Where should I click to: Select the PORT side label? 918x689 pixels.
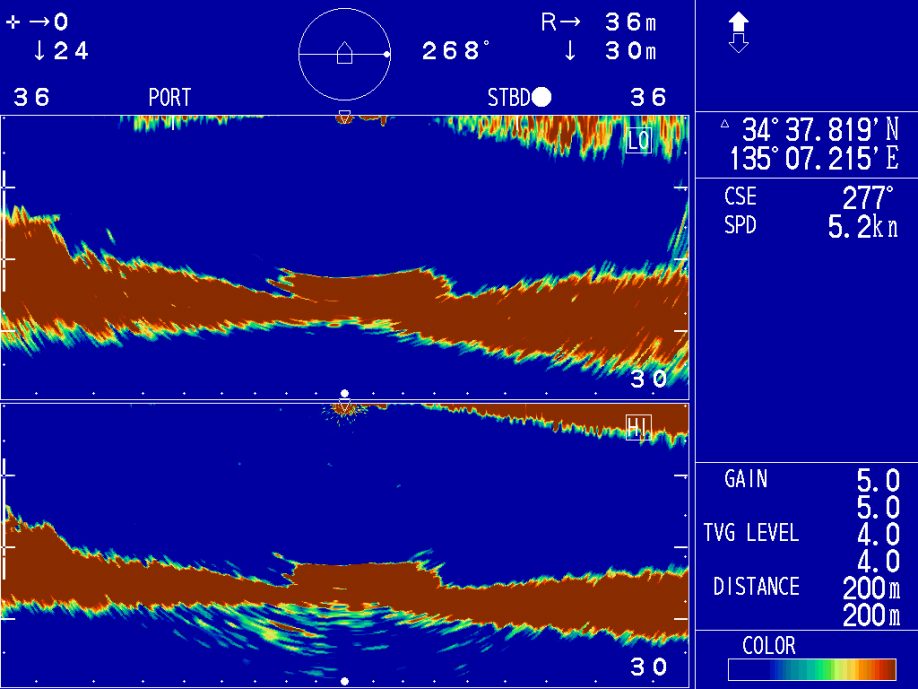169,98
